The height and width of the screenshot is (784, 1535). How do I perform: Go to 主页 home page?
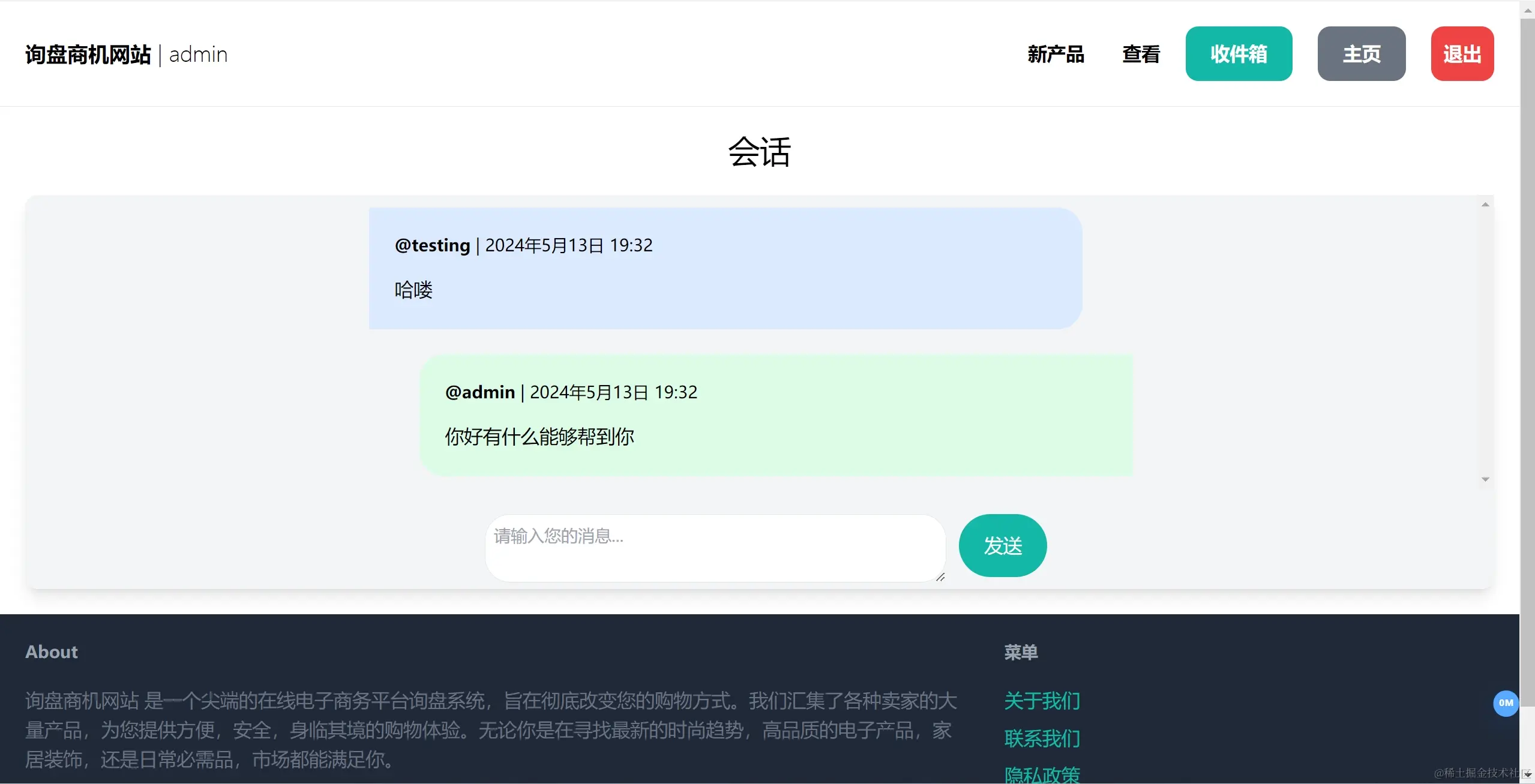point(1361,54)
